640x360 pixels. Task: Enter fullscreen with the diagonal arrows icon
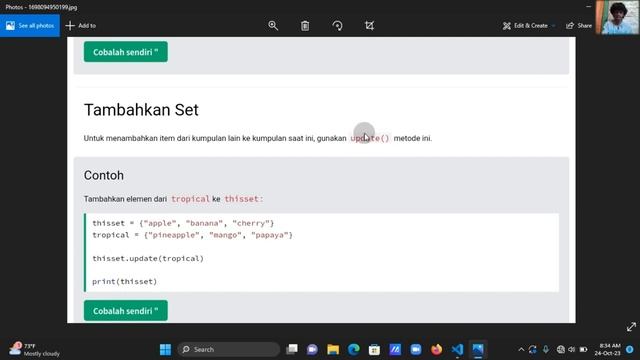point(631,327)
